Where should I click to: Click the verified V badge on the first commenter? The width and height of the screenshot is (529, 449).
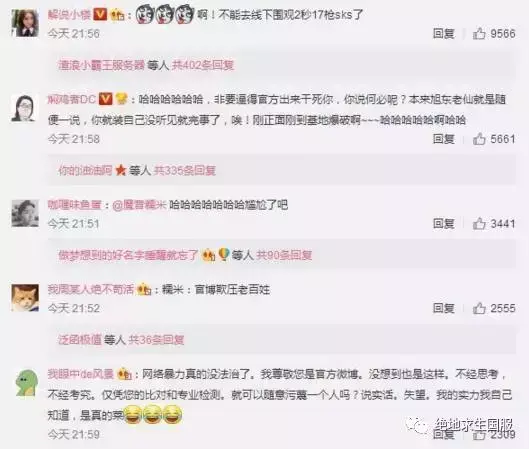point(100,14)
